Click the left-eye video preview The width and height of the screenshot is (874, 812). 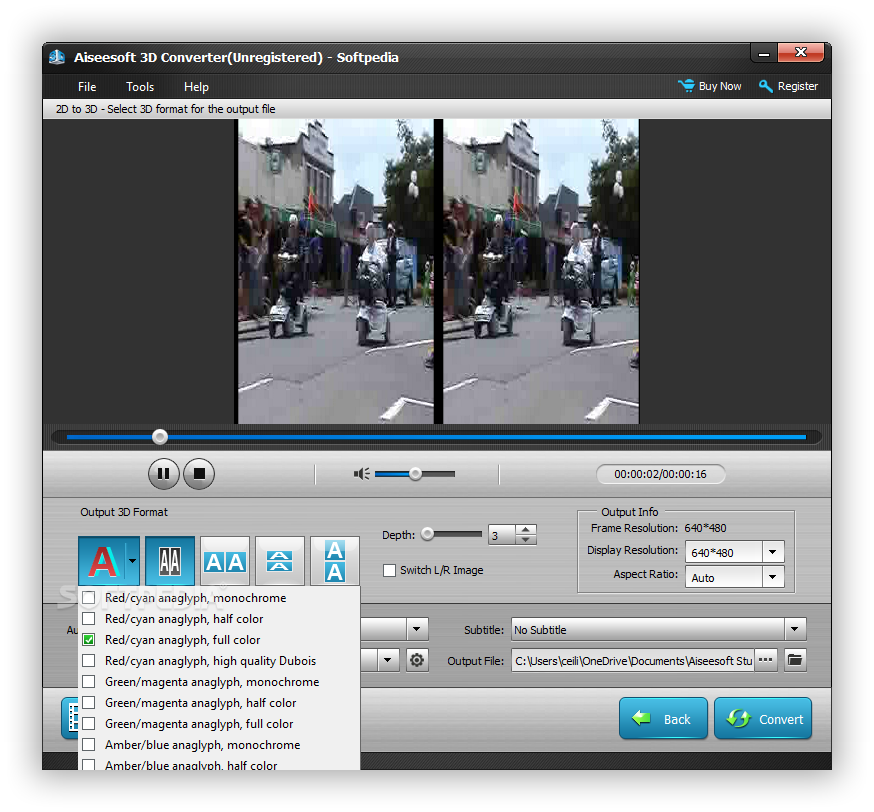pyautogui.click(x=336, y=271)
